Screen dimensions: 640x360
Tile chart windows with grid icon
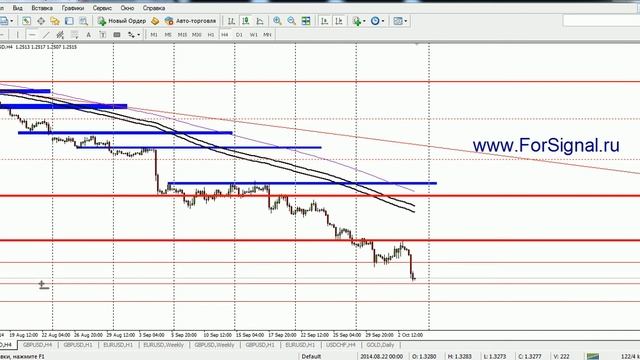[306, 21]
